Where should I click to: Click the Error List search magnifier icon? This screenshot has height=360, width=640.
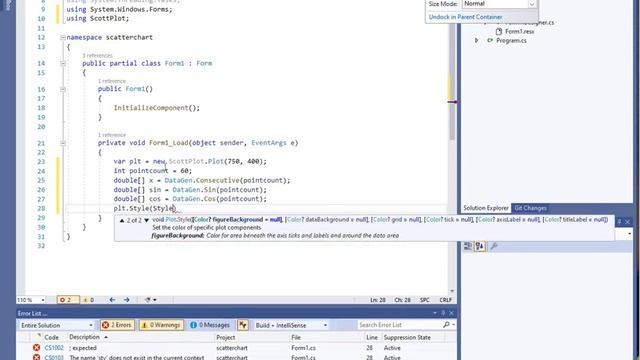(446, 325)
